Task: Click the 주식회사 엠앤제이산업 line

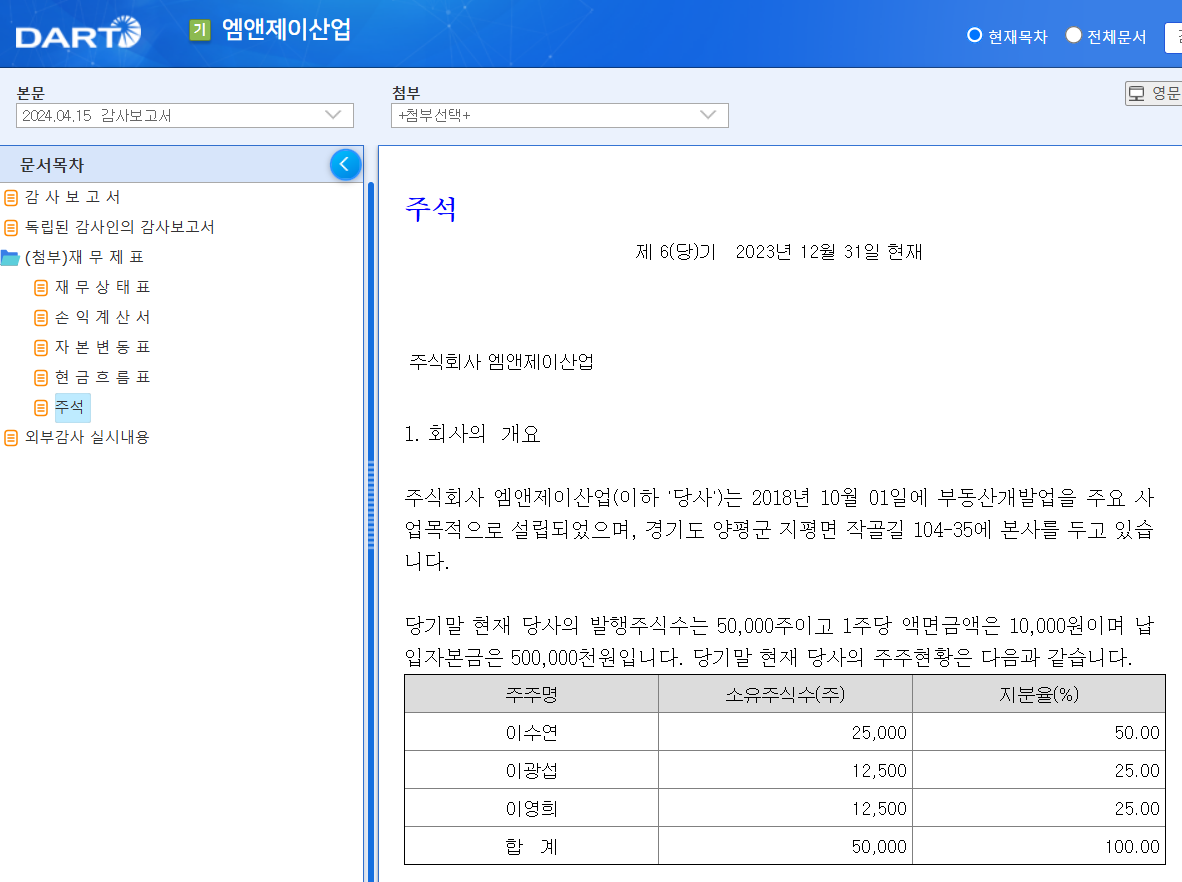Action: (x=501, y=362)
